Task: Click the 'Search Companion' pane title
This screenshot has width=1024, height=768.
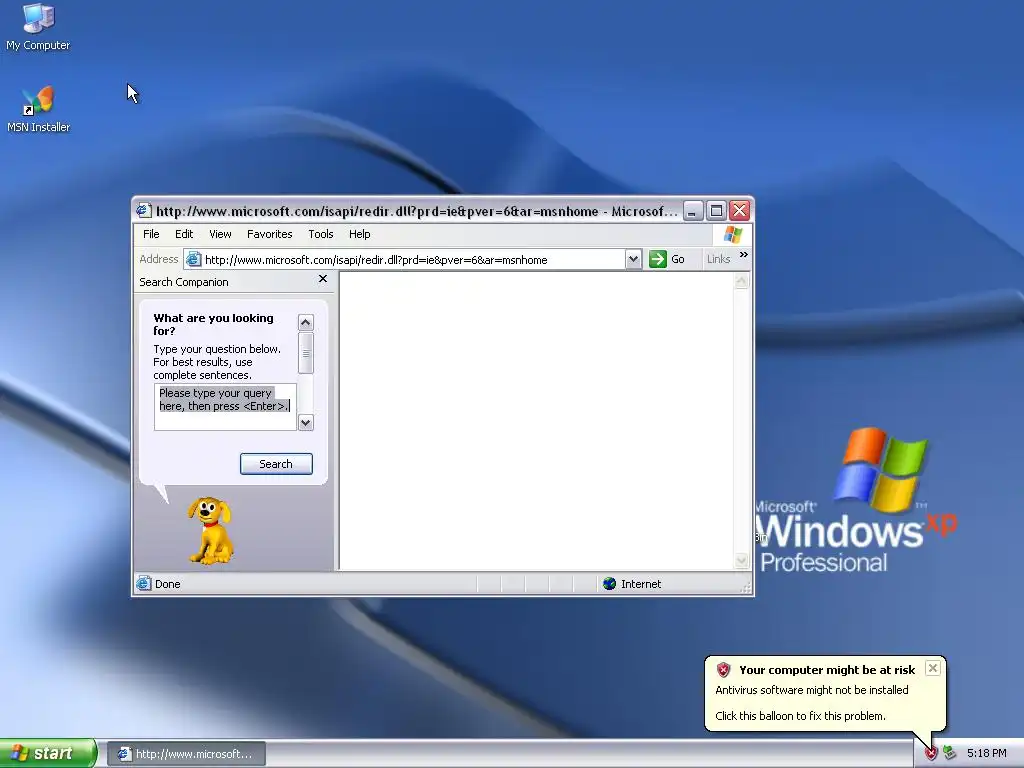Action: pos(184,282)
